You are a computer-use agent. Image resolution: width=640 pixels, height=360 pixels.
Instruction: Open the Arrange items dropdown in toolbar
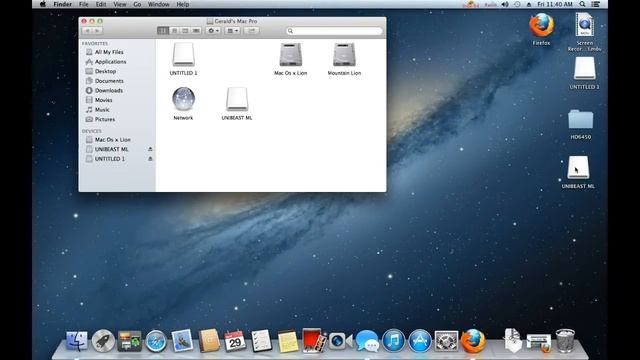[233, 31]
